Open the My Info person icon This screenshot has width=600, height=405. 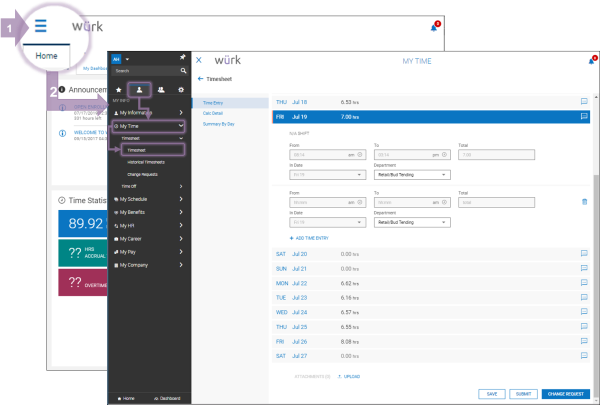139,90
